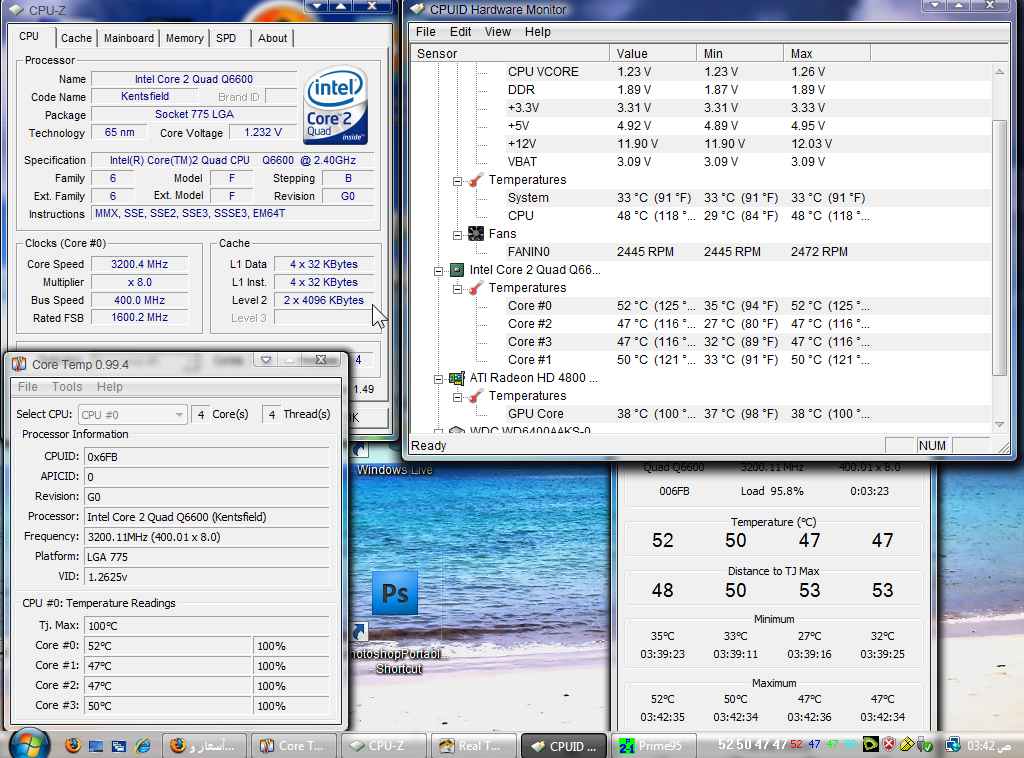This screenshot has width=1024, height=758.
Task: Click the Intel Core 2 Quad logo
Action: (336, 104)
